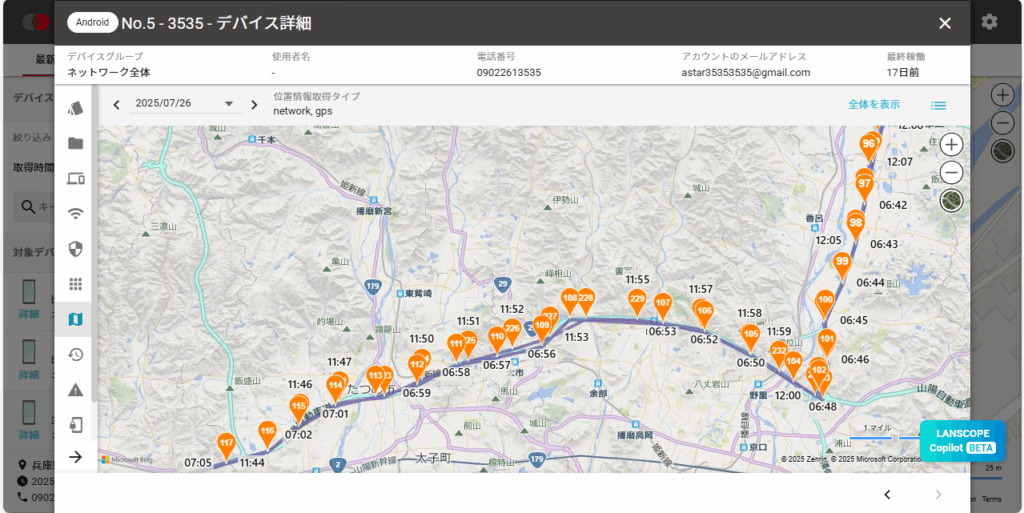Image resolution: width=1024 pixels, height=513 pixels.
Task: Toggle the location list view icon
Action: (x=938, y=105)
